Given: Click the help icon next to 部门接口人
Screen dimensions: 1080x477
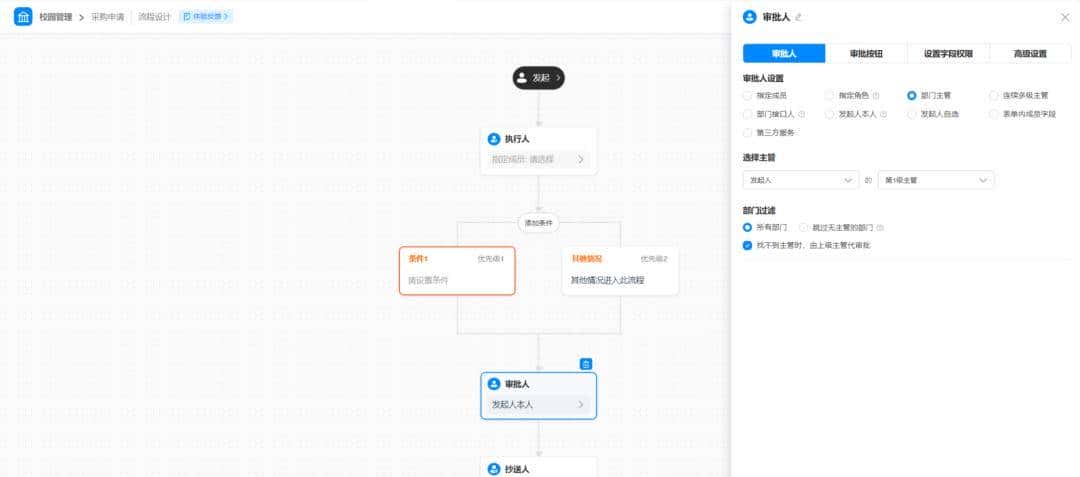Looking at the screenshot, I should click(802, 114).
